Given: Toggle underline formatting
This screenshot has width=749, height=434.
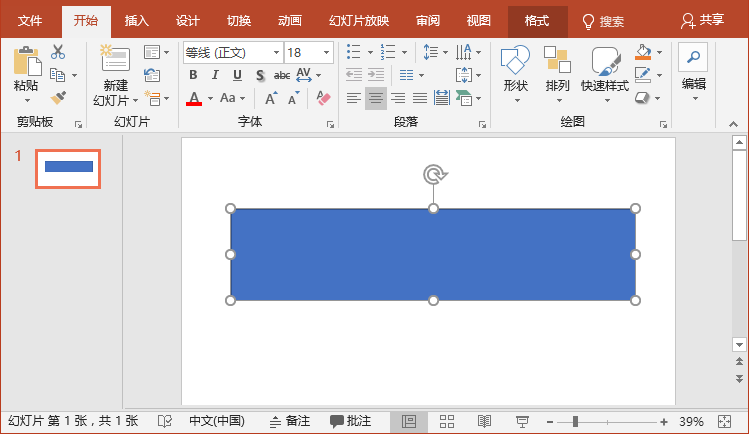Looking at the screenshot, I should [x=237, y=75].
